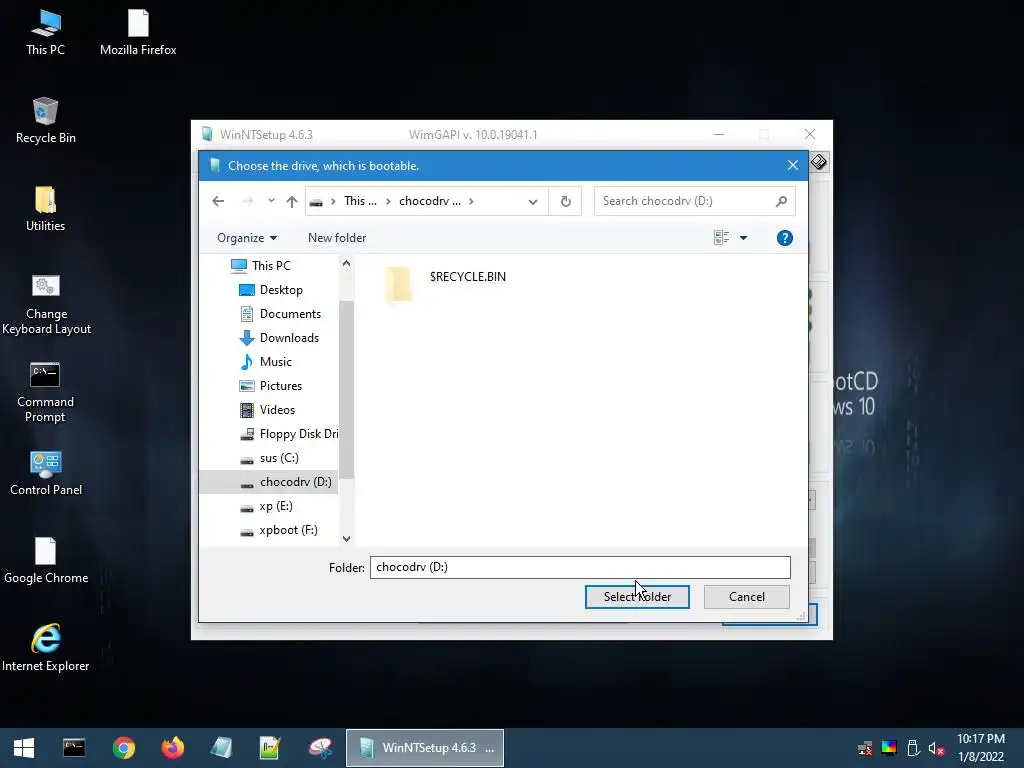
Task: Click the search magnifier icon
Action: click(781, 201)
